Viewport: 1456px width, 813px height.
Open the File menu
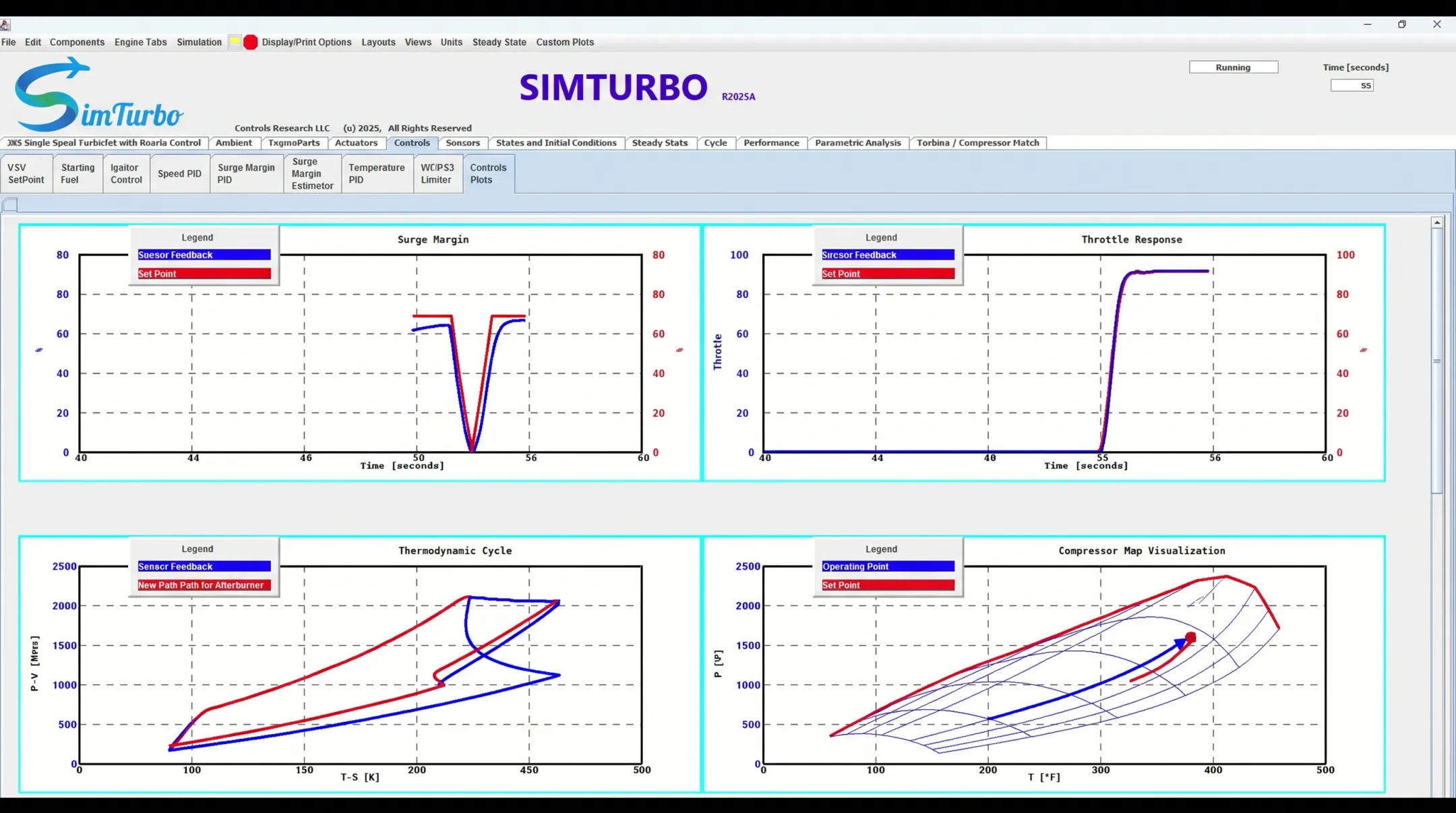(x=9, y=42)
